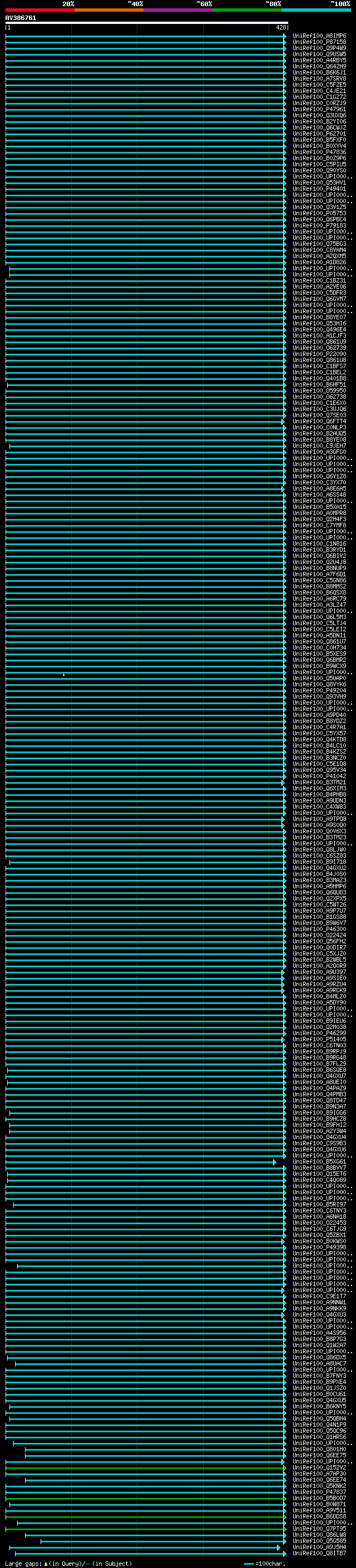Select hit UniRef100_Q6EE74
This screenshot has width=356, height=1568.
pyautogui.click(x=319, y=1480)
